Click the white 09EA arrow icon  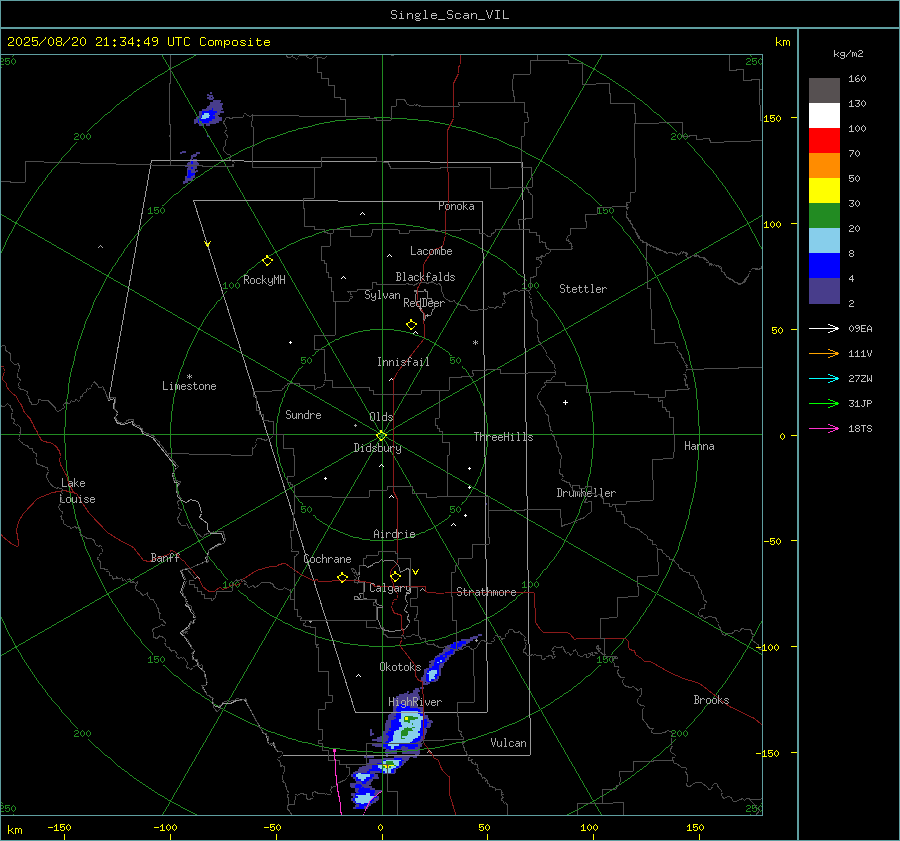[x=824, y=328]
